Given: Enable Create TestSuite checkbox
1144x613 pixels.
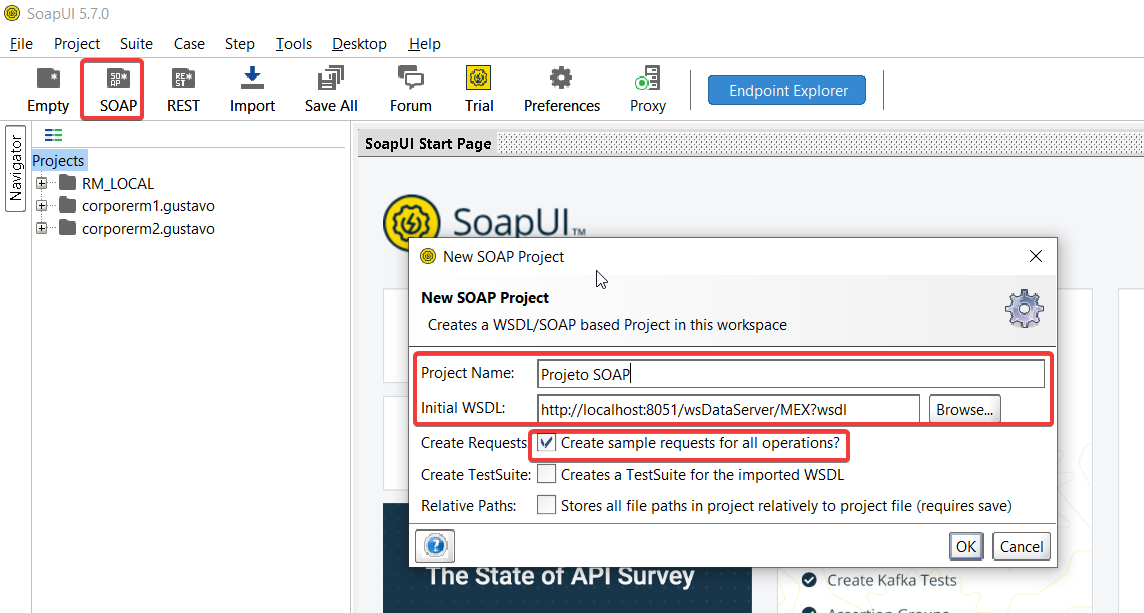Looking at the screenshot, I should pos(546,474).
